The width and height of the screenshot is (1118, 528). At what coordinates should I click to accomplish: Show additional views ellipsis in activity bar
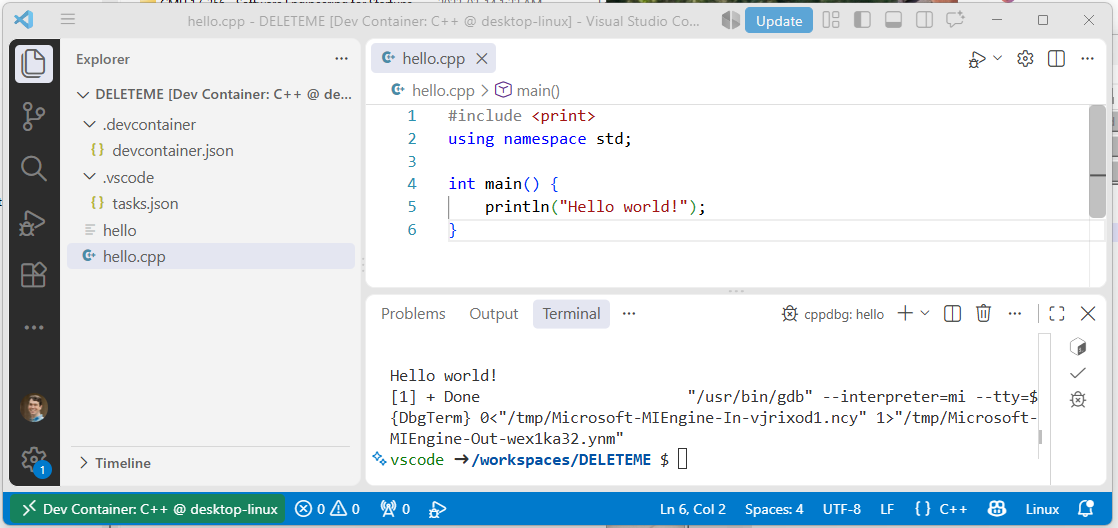coord(34,328)
